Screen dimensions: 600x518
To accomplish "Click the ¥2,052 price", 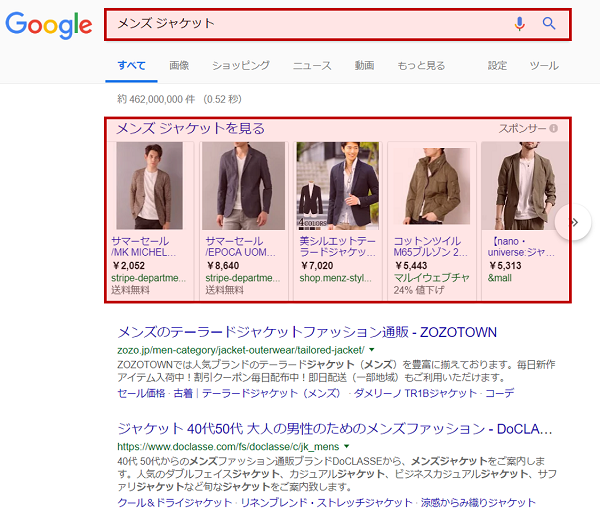I will coord(129,266).
